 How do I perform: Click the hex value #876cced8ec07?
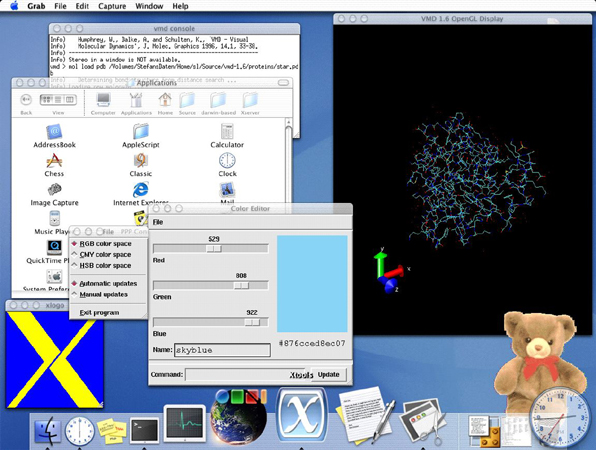point(312,343)
